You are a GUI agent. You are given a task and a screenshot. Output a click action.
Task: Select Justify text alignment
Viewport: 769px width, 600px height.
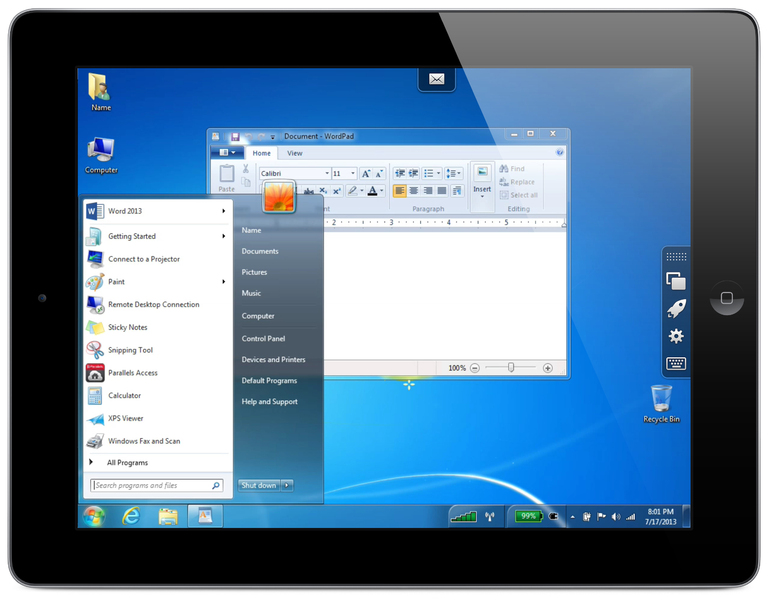pyautogui.click(x=442, y=190)
